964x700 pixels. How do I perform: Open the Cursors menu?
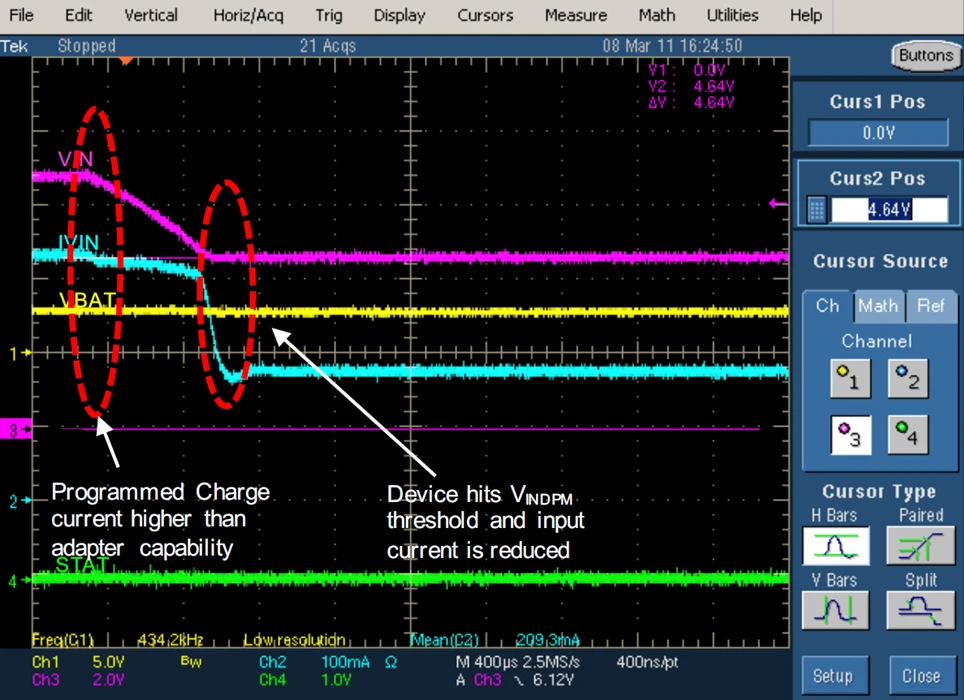pos(485,15)
